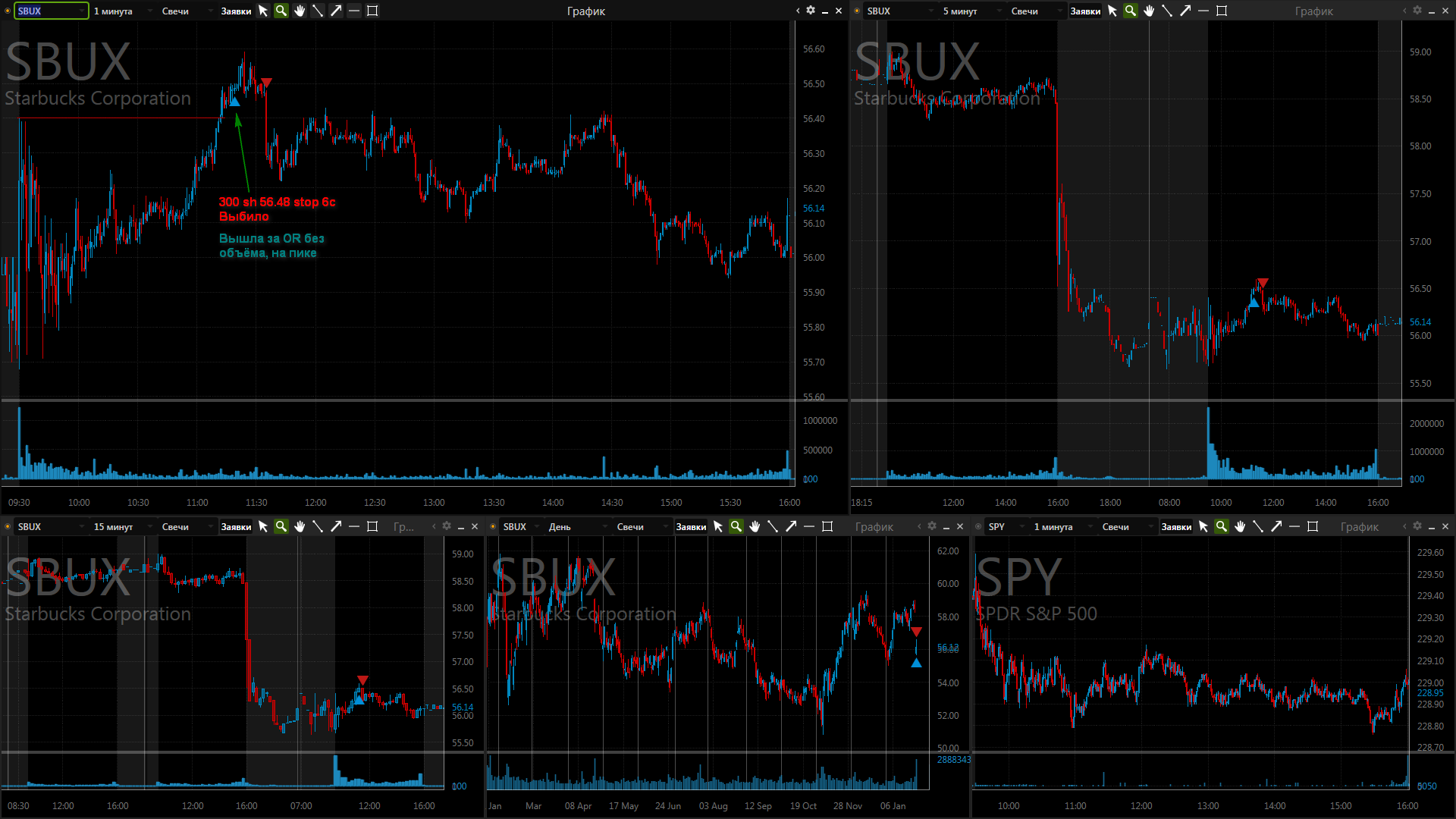Pick the hand pan tool in the 15-minute SBUX chart
Screen dimensions: 1456x819
(x=300, y=526)
